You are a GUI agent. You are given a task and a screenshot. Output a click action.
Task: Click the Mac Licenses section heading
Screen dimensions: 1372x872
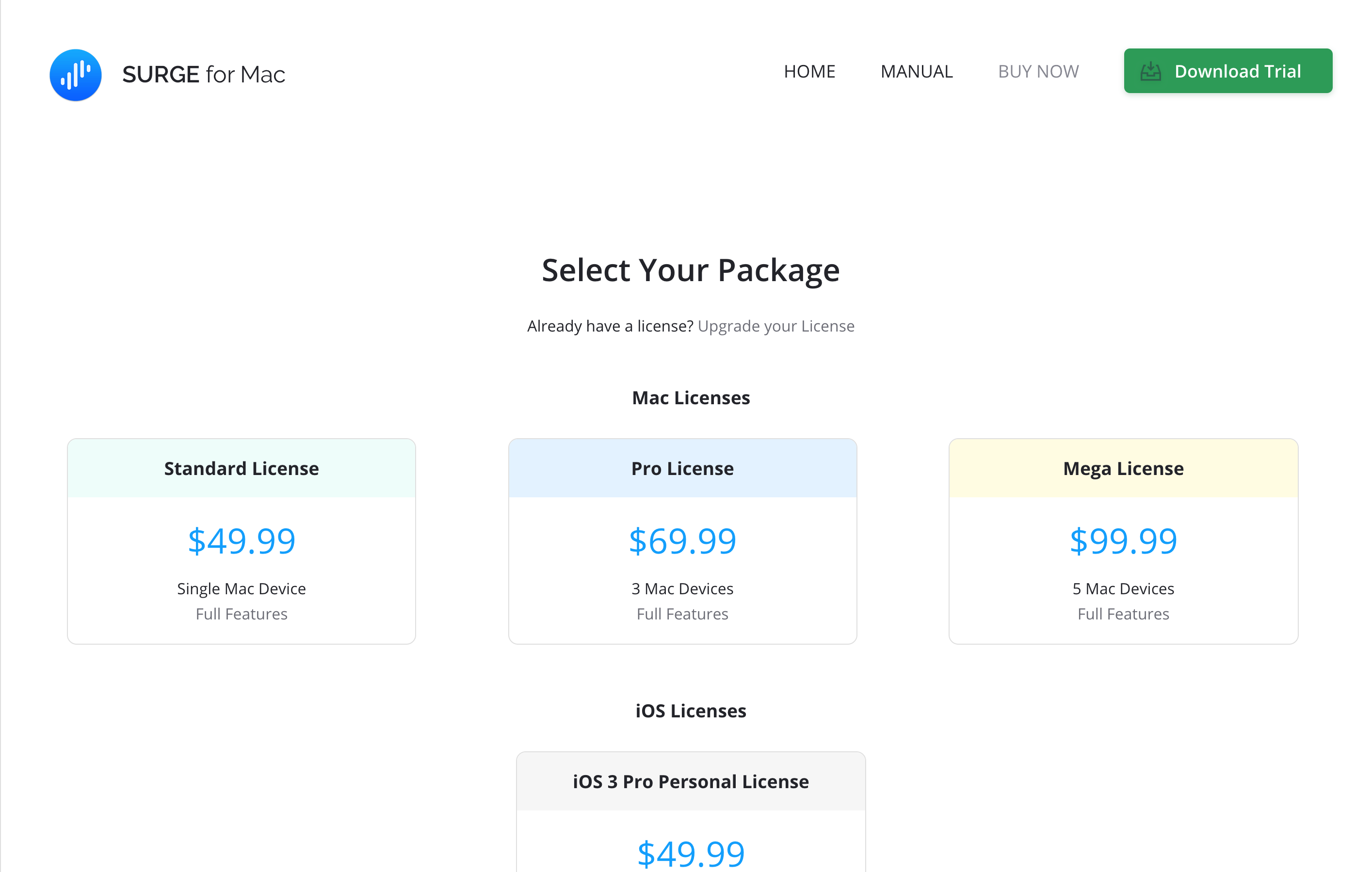[x=691, y=397]
